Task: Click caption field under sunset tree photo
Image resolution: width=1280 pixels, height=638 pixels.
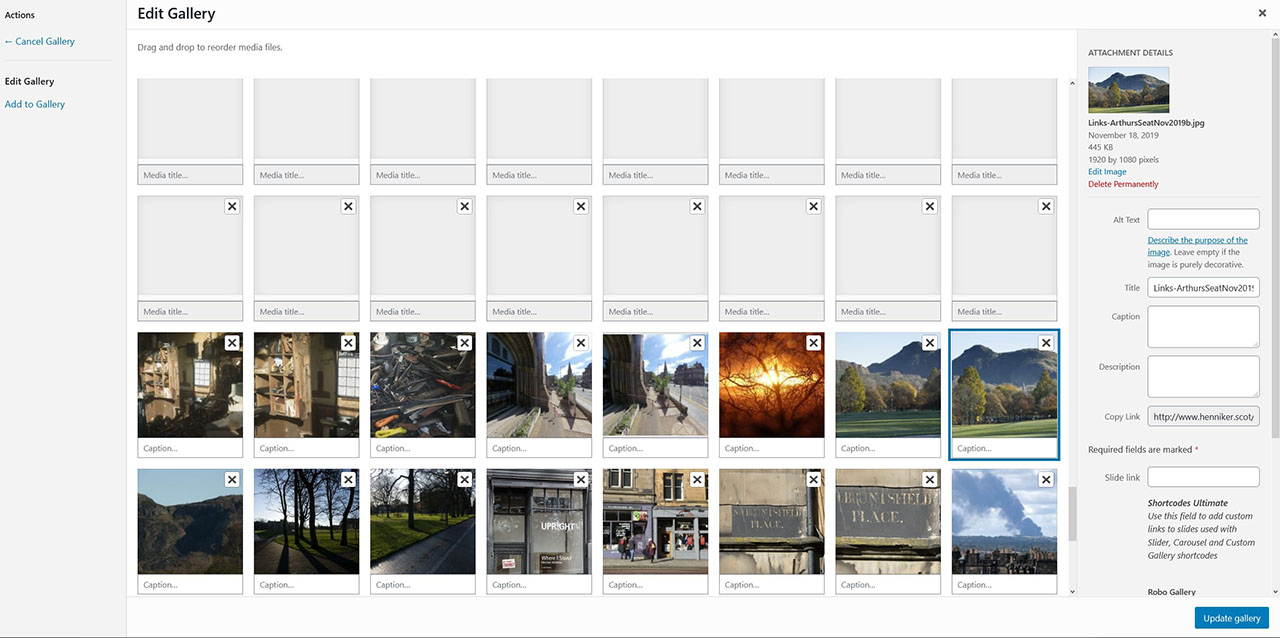Action: coord(771,448)
